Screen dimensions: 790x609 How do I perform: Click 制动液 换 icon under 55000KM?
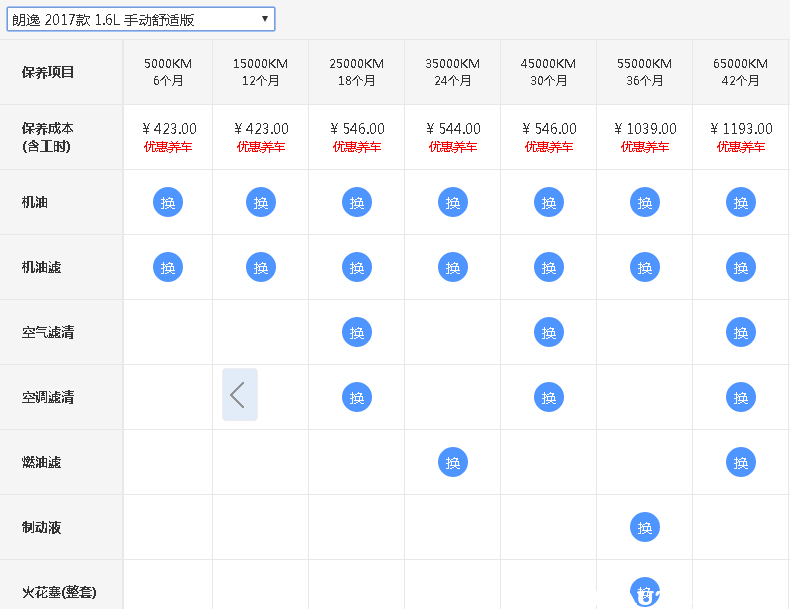pyautogui.click(x=645, y=527)
